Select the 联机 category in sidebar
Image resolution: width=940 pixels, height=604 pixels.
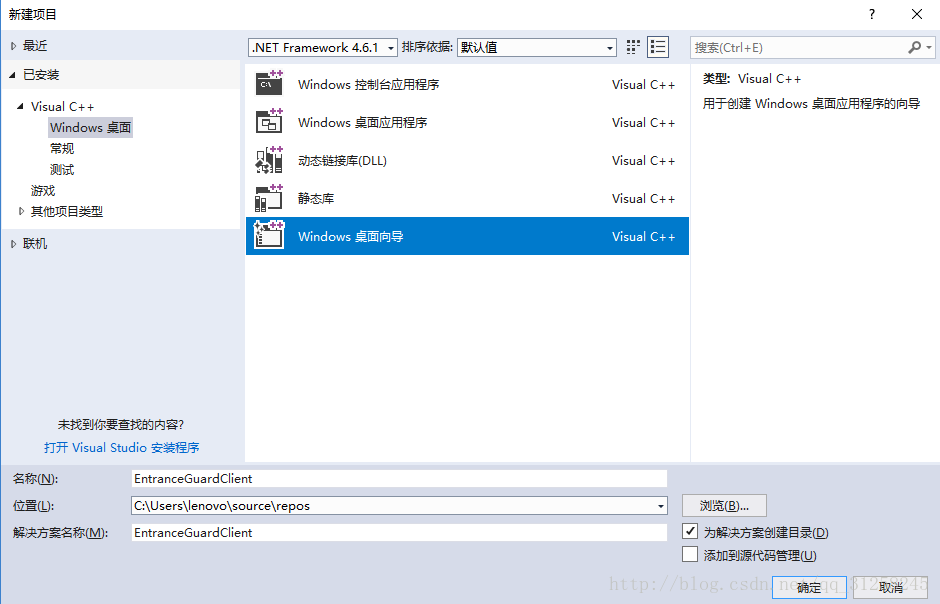[35, 243]
